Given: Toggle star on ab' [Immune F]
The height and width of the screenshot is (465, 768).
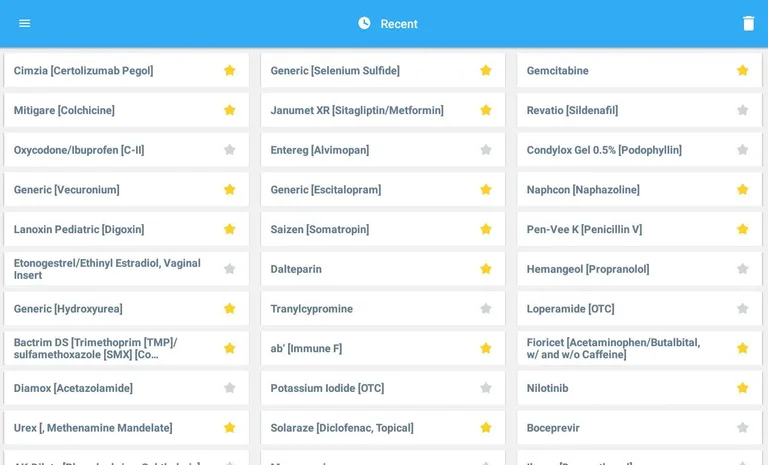Looking at the screenshot, I should coord(485,348).
